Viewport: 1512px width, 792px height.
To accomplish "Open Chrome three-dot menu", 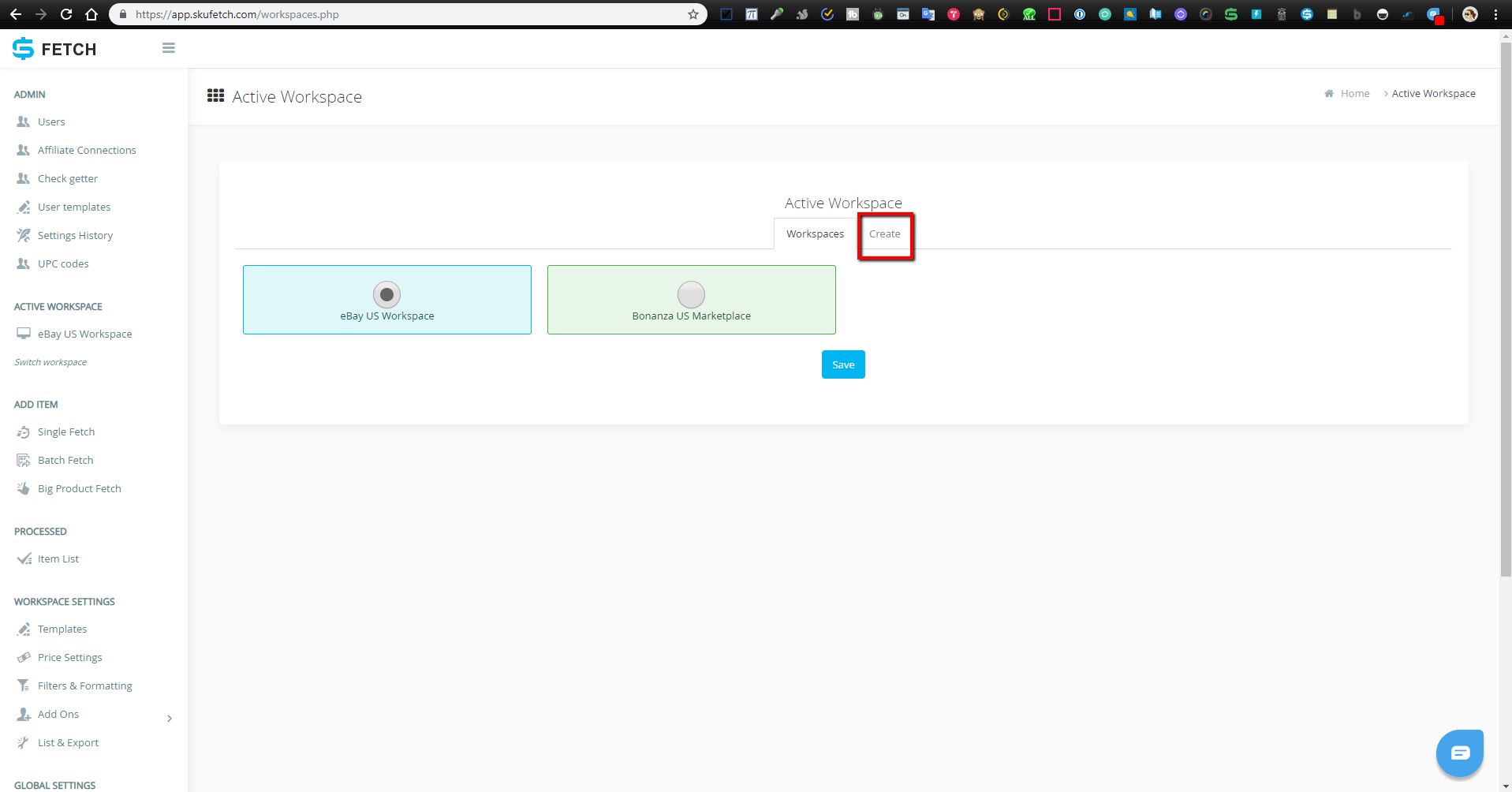I will (1495, 14).
